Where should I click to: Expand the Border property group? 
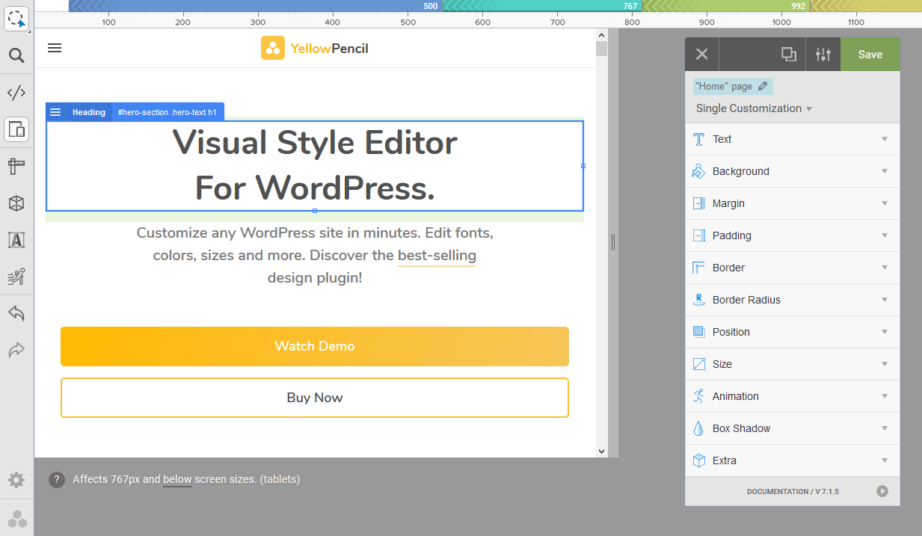792,268
